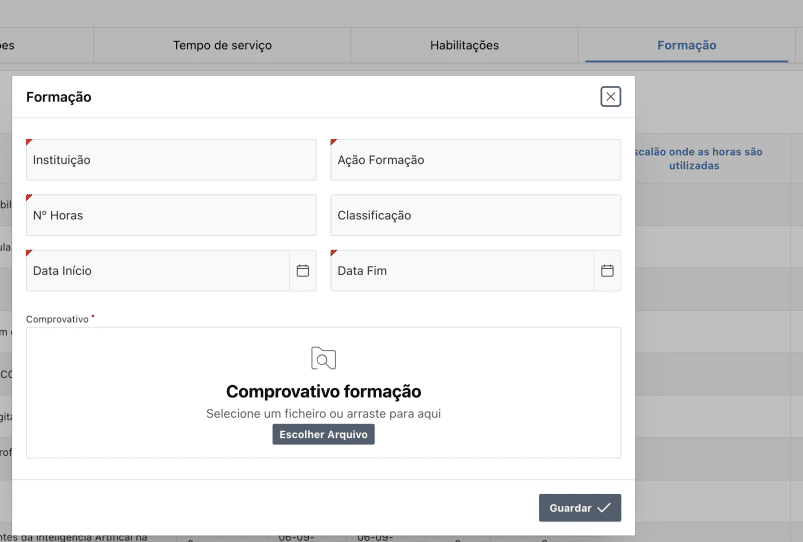Viewport: 803px width, 542px height.
Task: Open the Data Início calendar picker
Action: (x=303, y=271)
